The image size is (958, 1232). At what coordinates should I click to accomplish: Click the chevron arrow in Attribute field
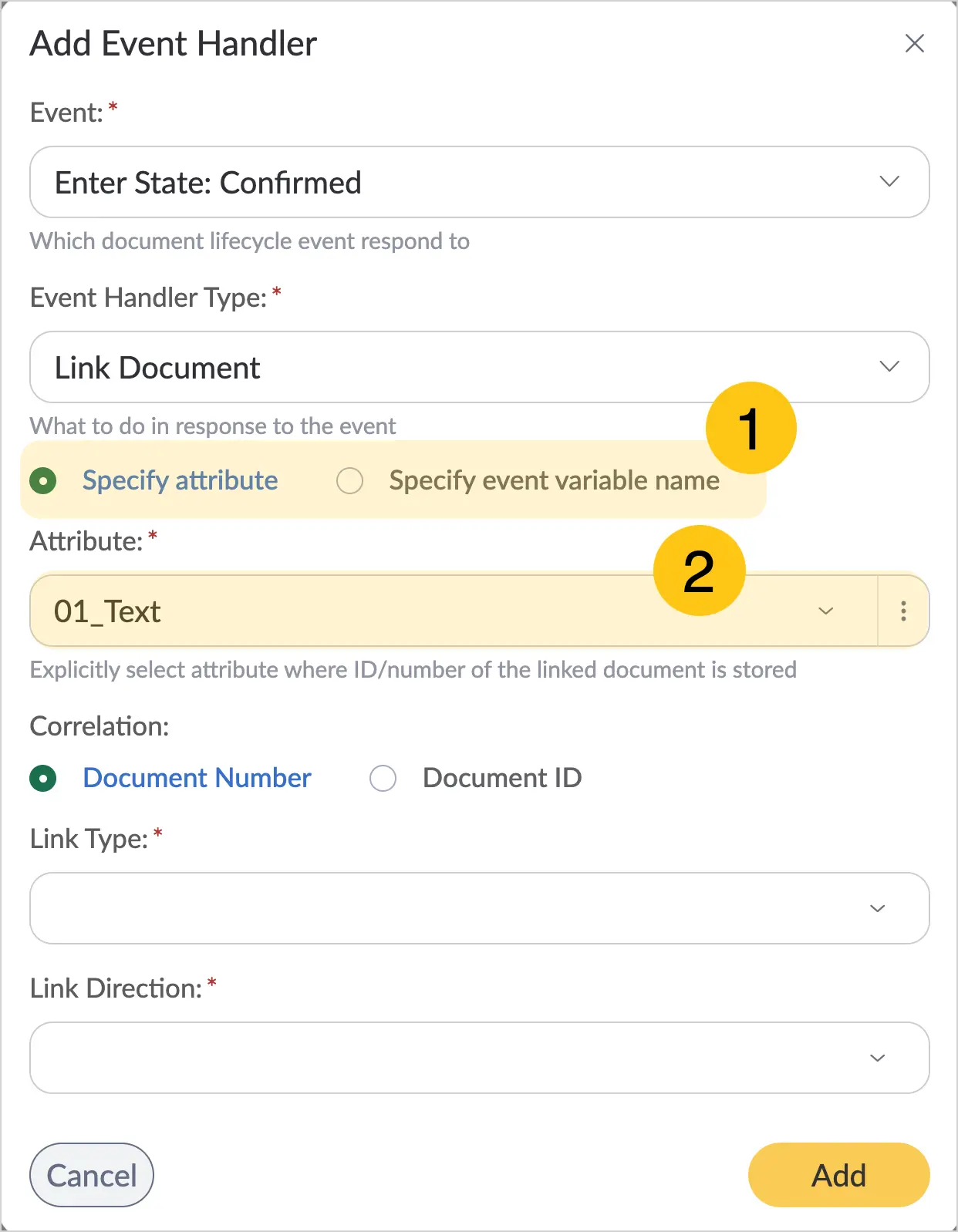tap(825, 611)
